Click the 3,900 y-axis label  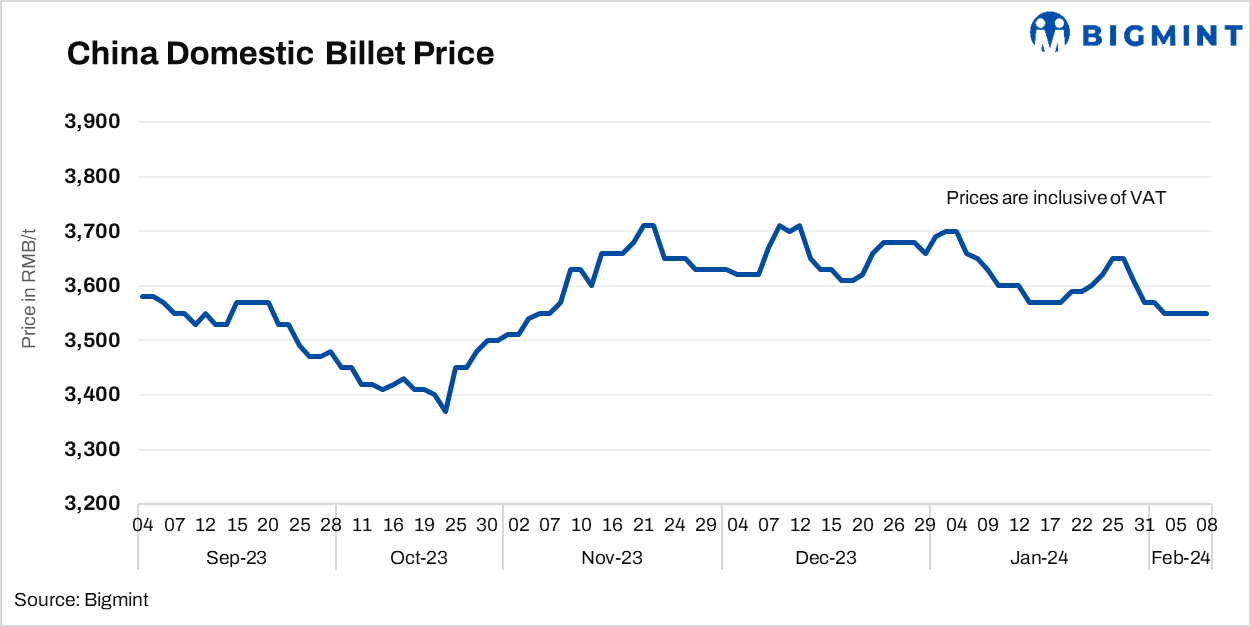(92, 122)
